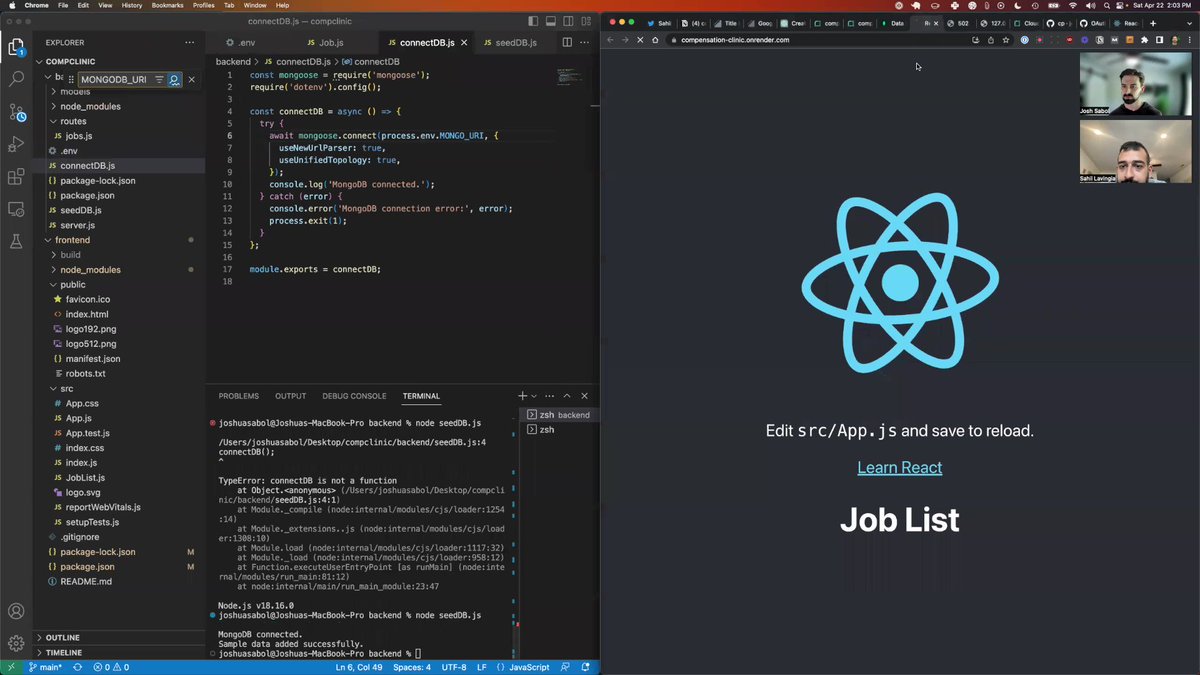Image resolution: width=1200 pixels, height=675 pixels.
Task: Create a new terminal with plus icon
Action: tap(522, 396)
